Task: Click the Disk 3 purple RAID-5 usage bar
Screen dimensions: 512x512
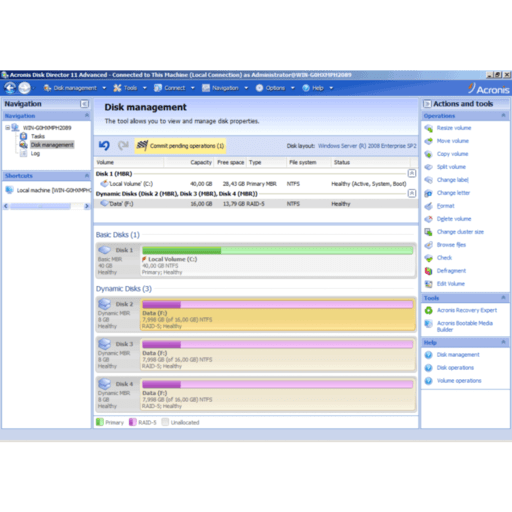Action: [278, 344]
